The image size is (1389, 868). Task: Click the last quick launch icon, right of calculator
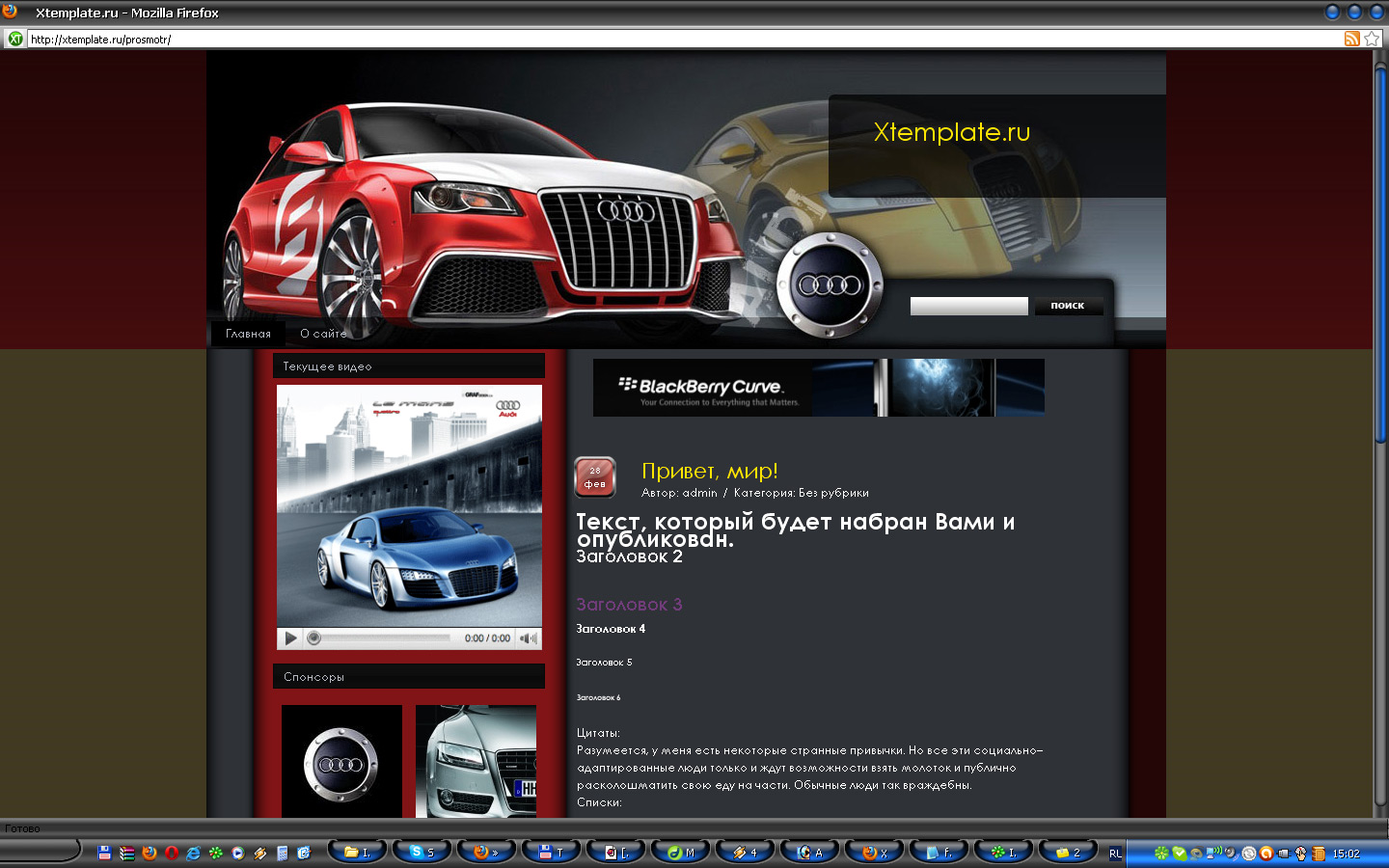coord(304,853)
